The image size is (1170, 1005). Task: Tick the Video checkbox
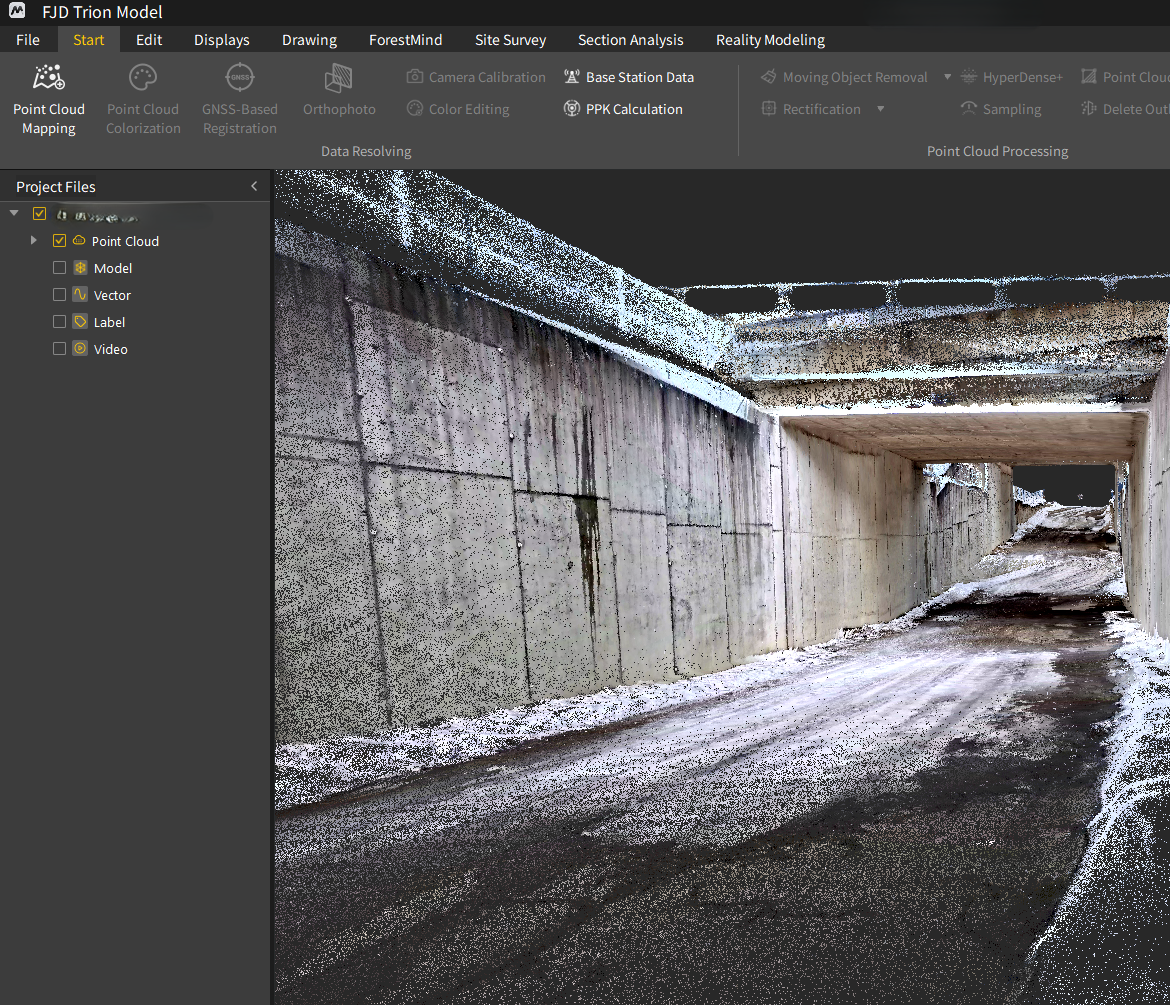tap(59, 349)
